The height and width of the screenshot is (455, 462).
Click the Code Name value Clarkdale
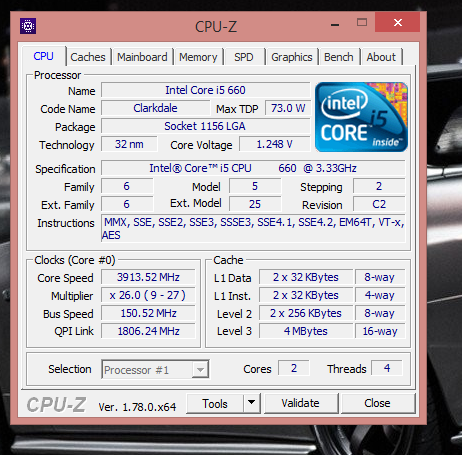155,108
